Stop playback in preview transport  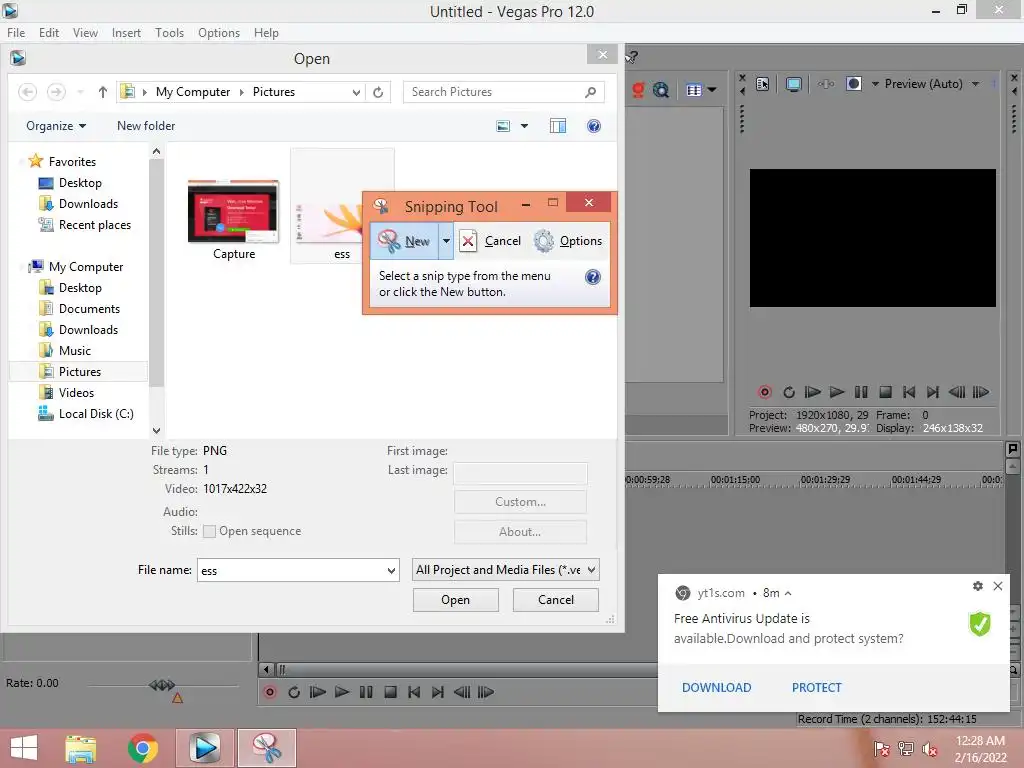coord(885,392)
